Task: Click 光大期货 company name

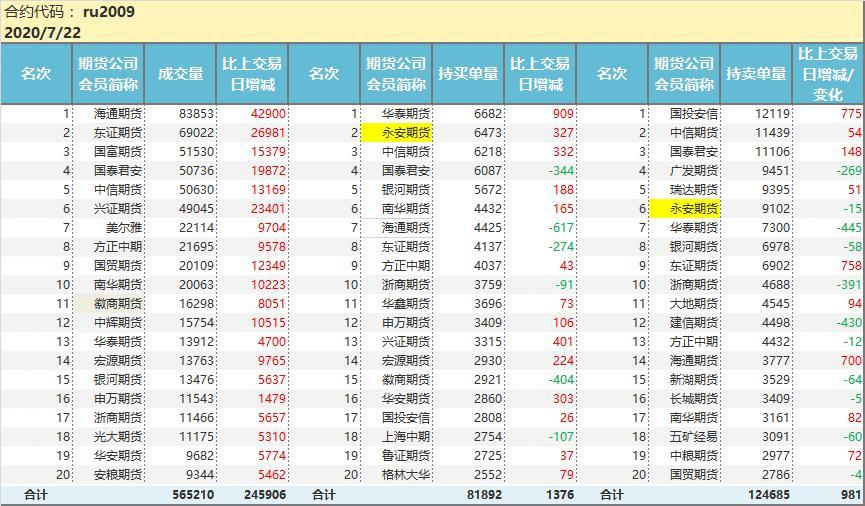Action: coord(118,436)
